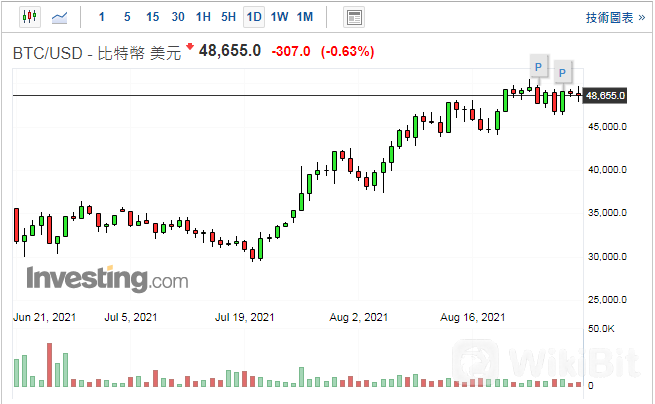Open the news panel icon

click(354, 18)
